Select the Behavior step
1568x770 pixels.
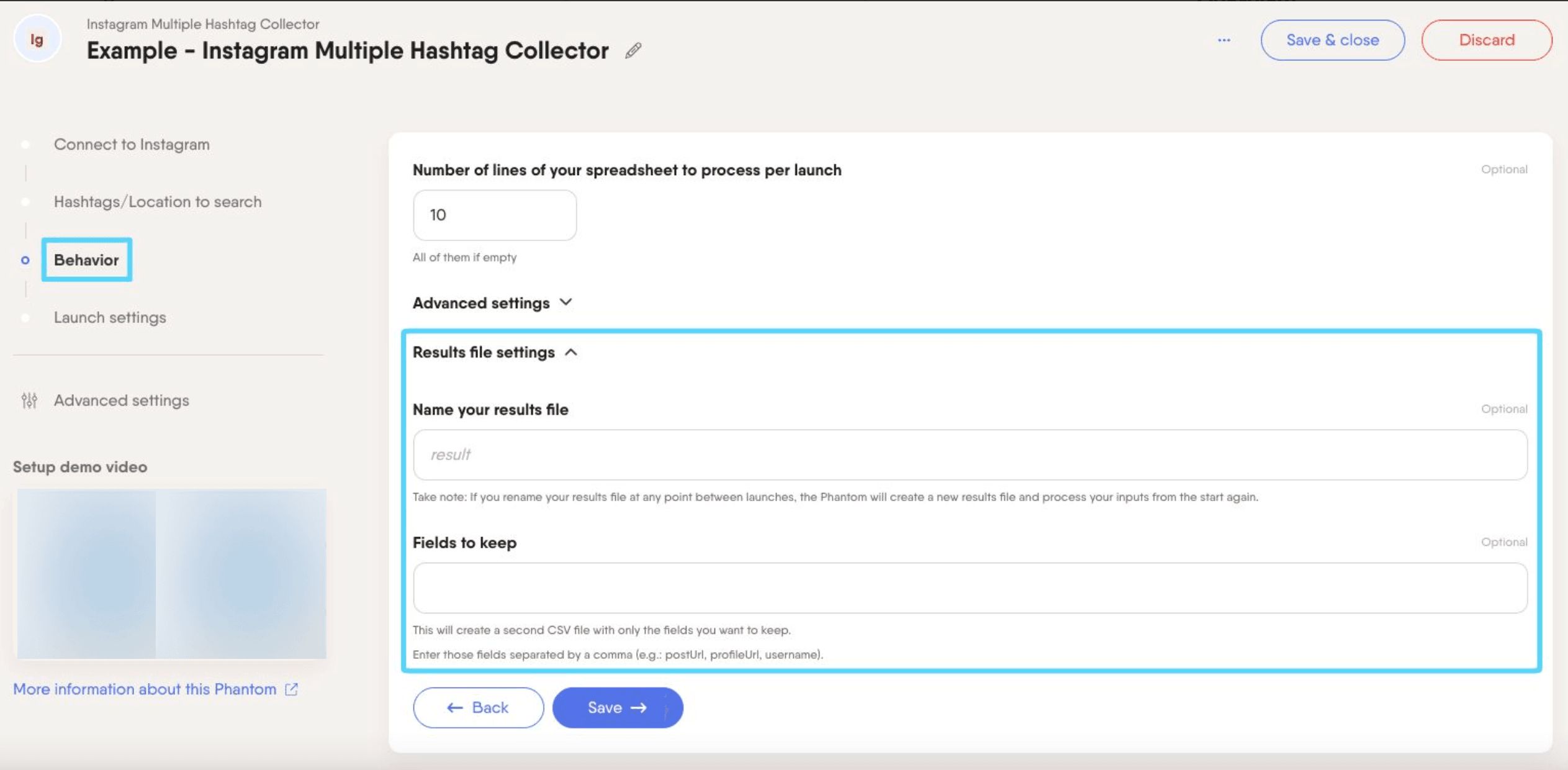pos(86,260)
